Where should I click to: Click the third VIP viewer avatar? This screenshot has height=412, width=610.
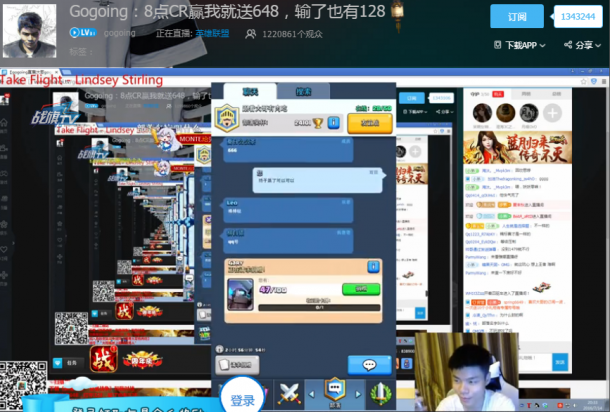[529, 113]
